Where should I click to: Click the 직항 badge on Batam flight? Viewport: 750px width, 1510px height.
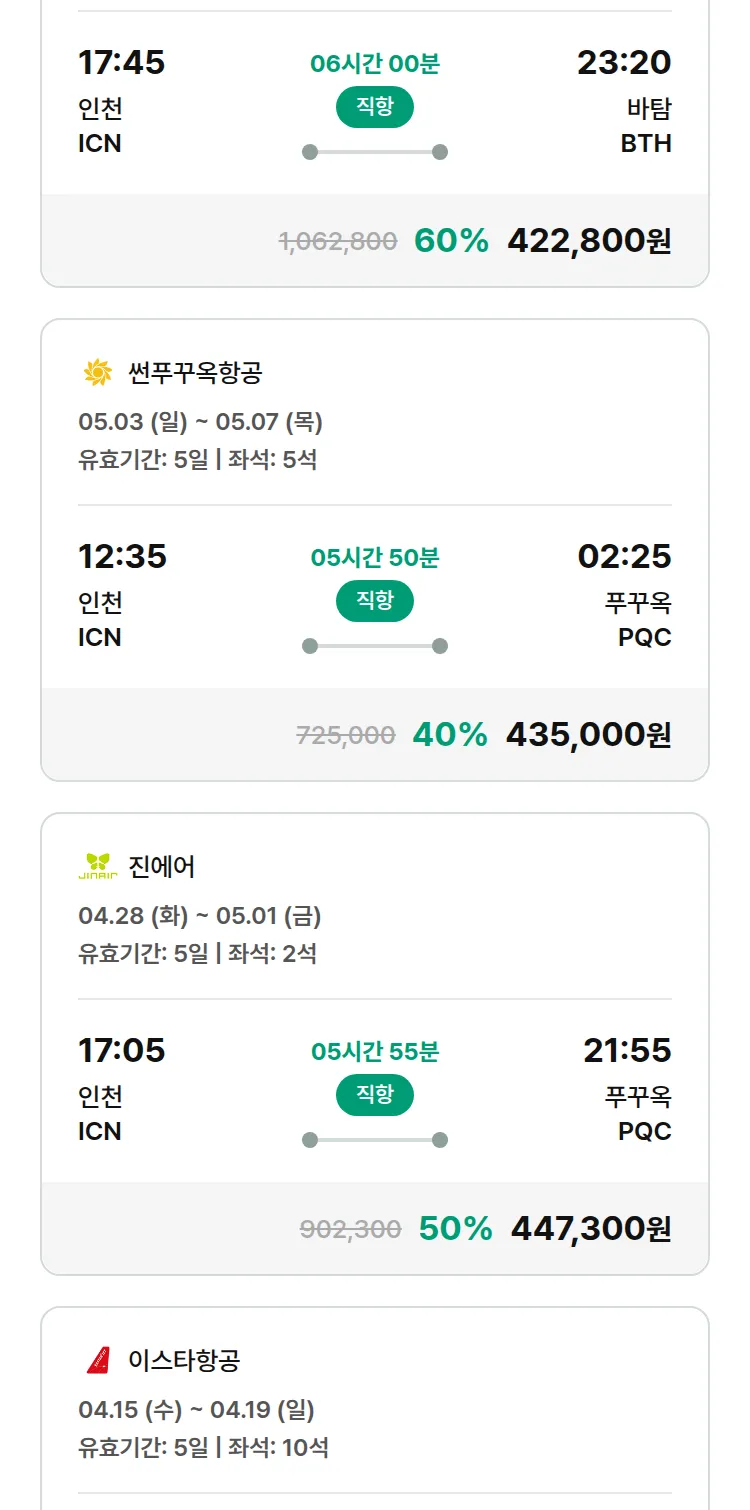pyautogui.click(x=375, y=107)
